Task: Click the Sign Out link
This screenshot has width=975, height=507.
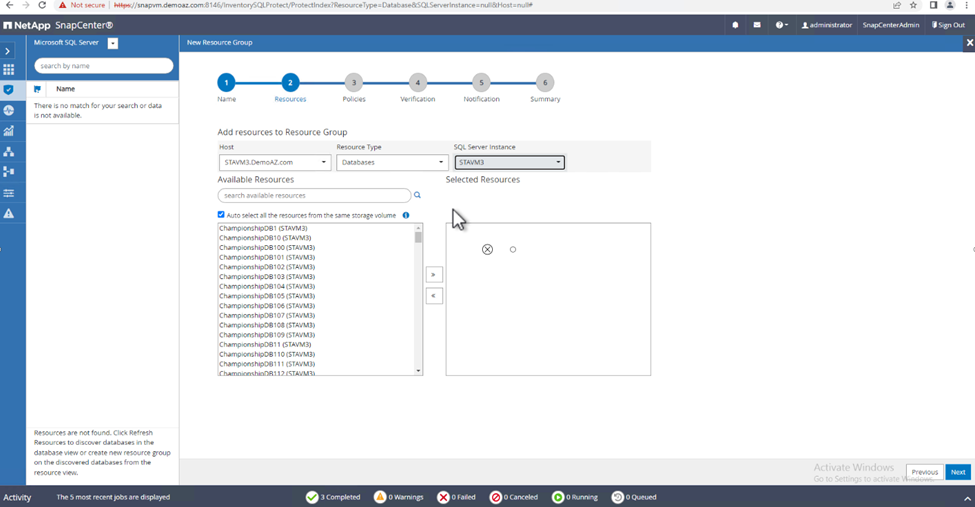Action: coord(948,26)
